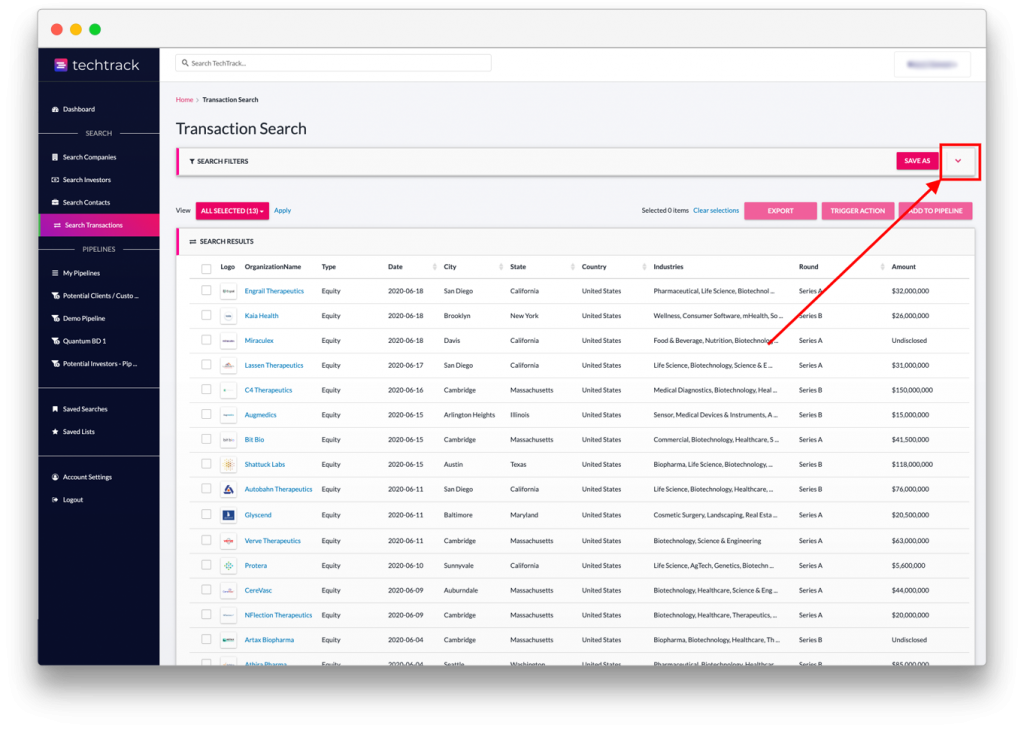Check the Engrail Therapeutics row checkbox
Viewport: 1024px width, 740px height.
tap(206, 291)
